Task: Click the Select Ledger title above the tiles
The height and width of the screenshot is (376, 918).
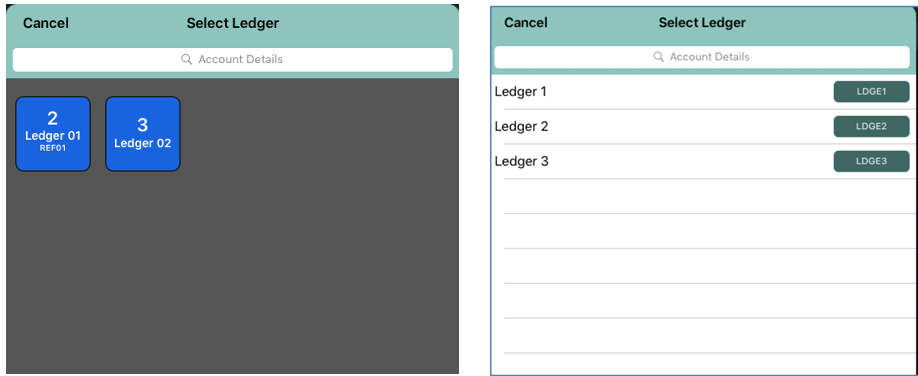Action: tap(232, 23)
